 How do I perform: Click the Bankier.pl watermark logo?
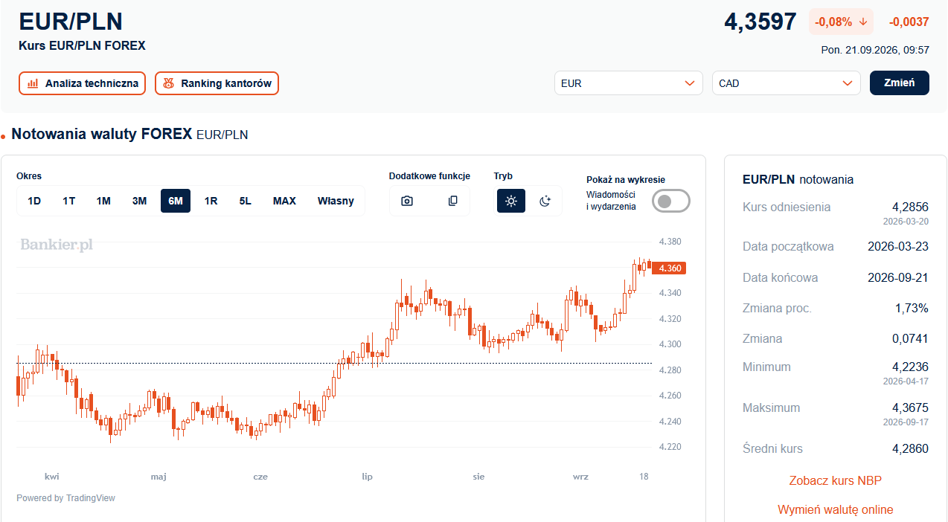pos(56,244)
